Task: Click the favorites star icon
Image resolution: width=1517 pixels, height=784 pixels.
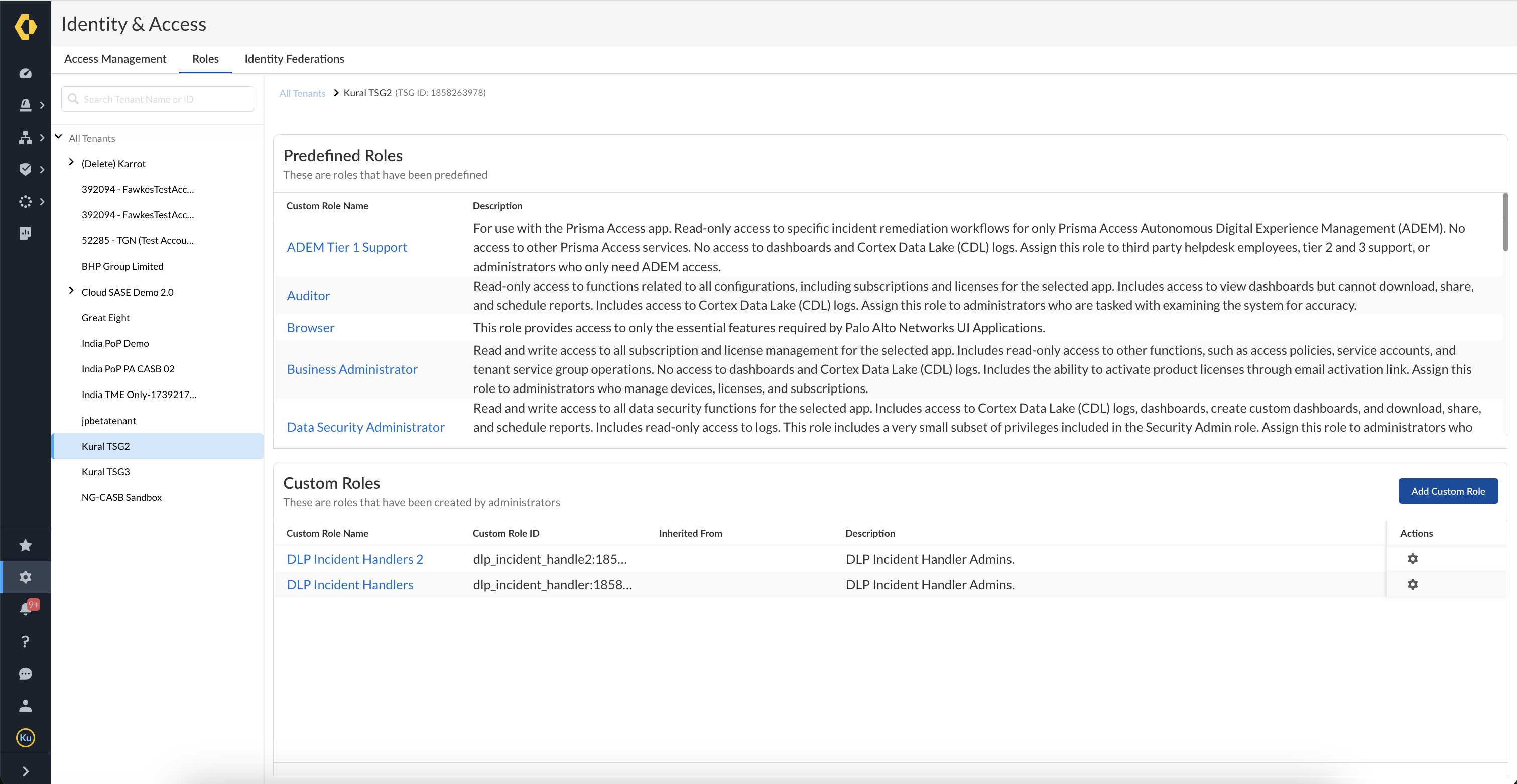Action: pos(25,545)
